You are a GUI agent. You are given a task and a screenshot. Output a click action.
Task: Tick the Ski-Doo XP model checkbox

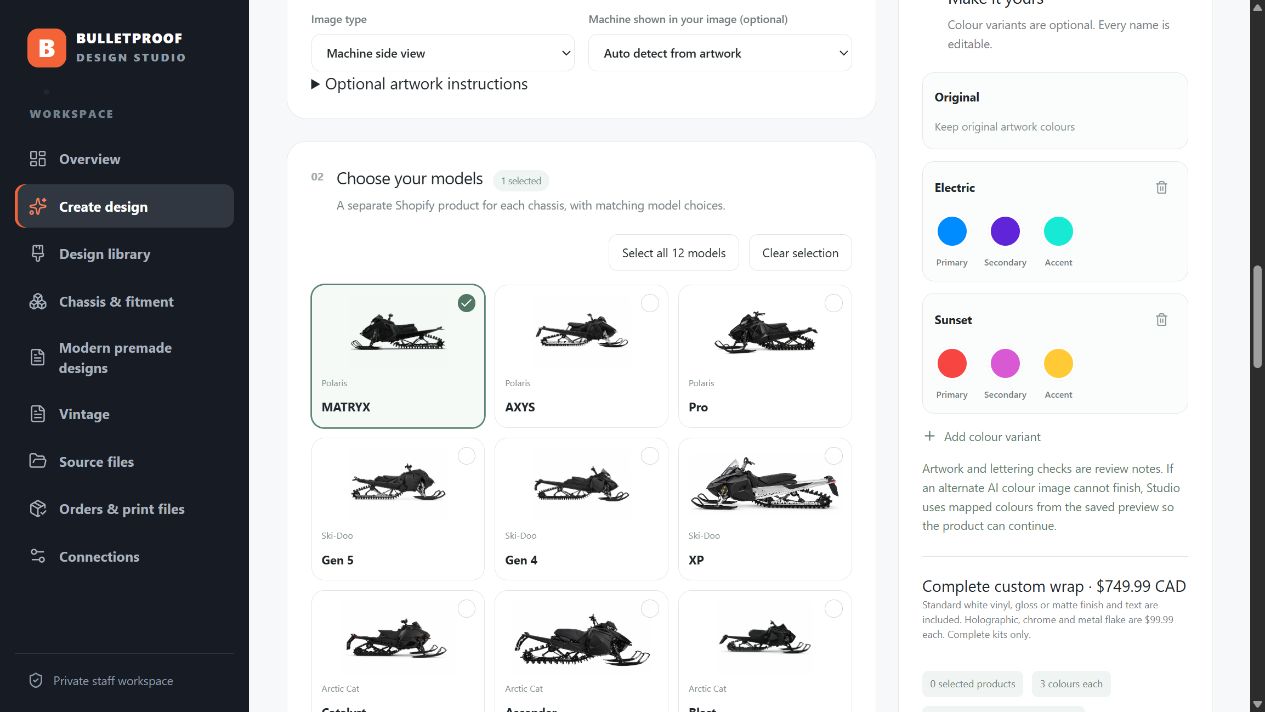pyautogui.click(x=833, y=456)
